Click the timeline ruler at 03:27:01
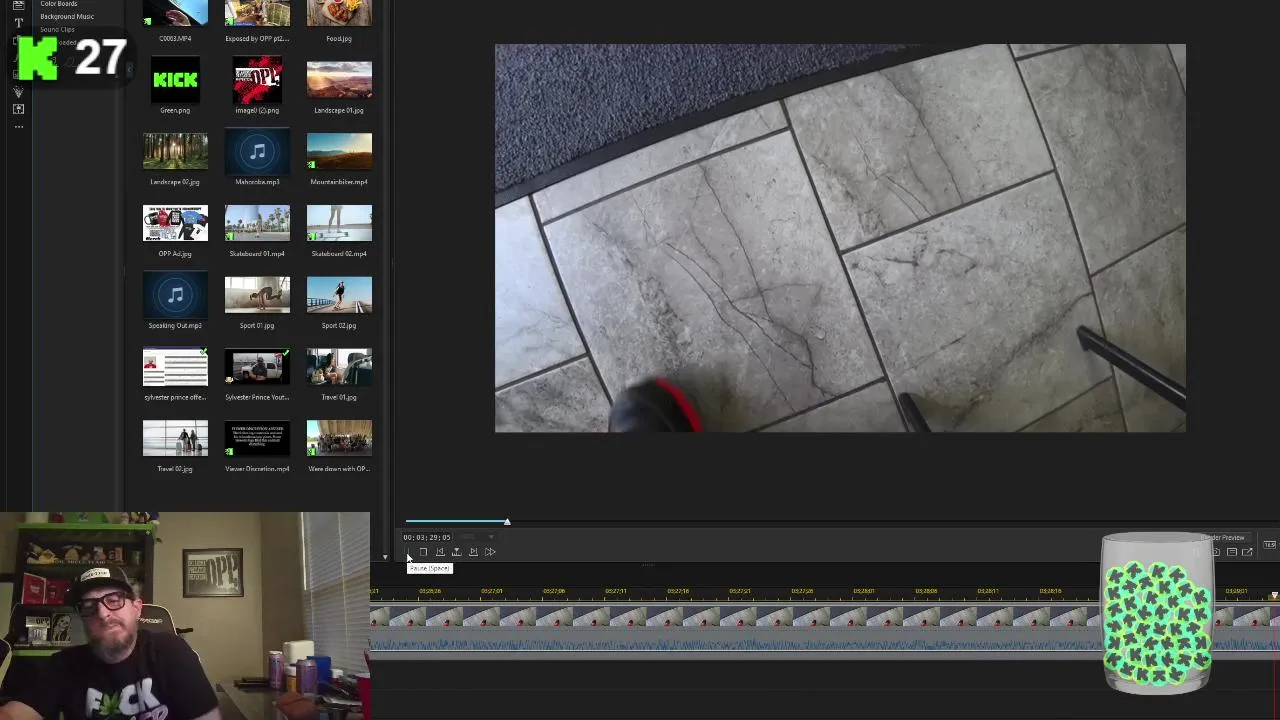1280x720 pixels. [492, 591]
